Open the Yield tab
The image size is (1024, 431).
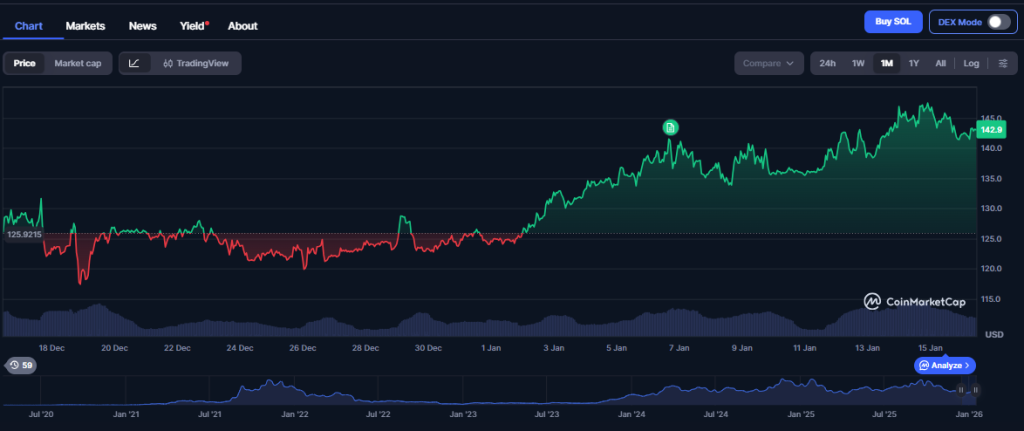point(194,26)
